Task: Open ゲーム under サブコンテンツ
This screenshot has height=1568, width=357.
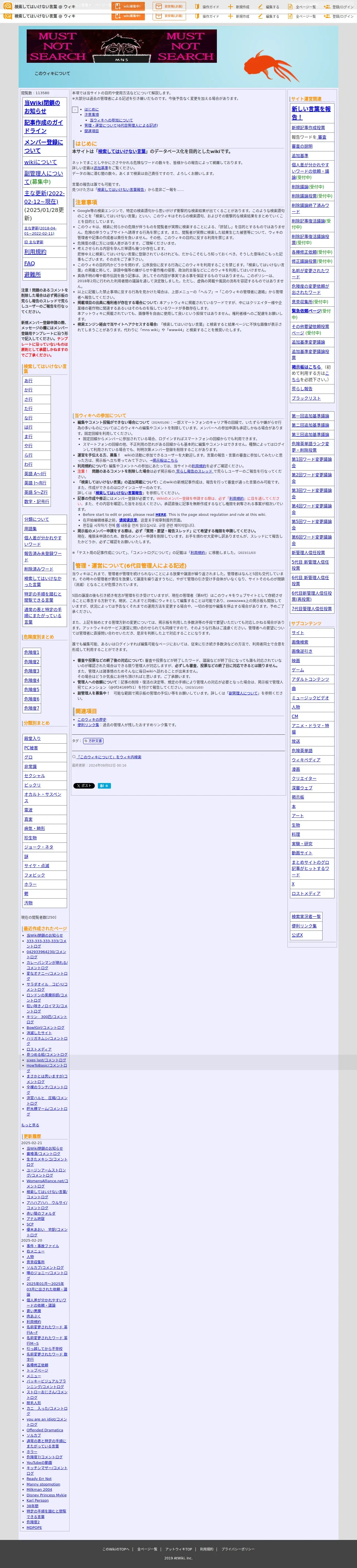Action: (x=297, y=670)
